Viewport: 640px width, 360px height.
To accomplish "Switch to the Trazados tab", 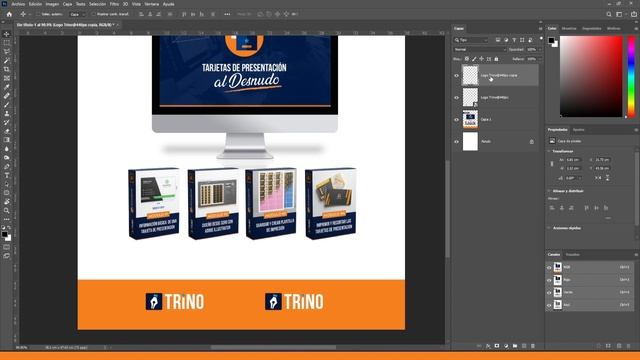I will pos(573,255).
